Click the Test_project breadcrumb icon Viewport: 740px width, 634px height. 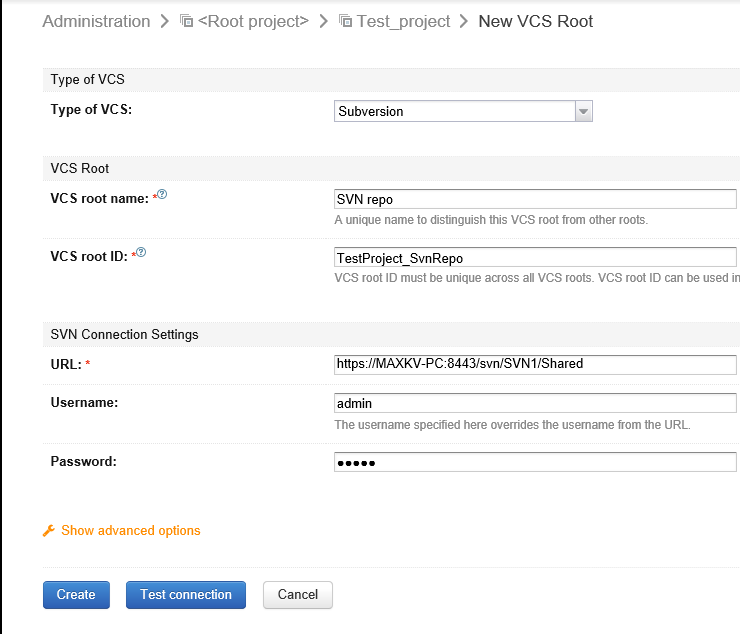coord(345,21)
